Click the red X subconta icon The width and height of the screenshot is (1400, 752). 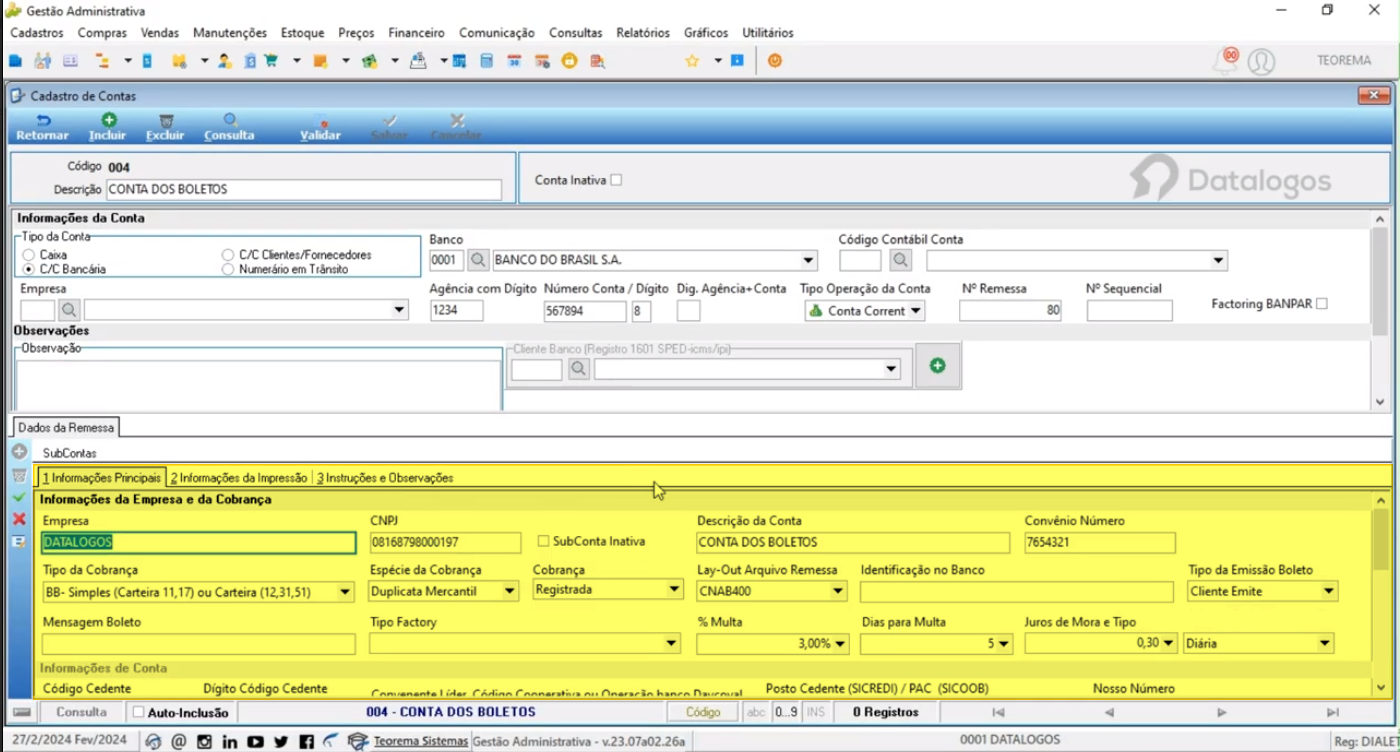click(x=19, y=519)
